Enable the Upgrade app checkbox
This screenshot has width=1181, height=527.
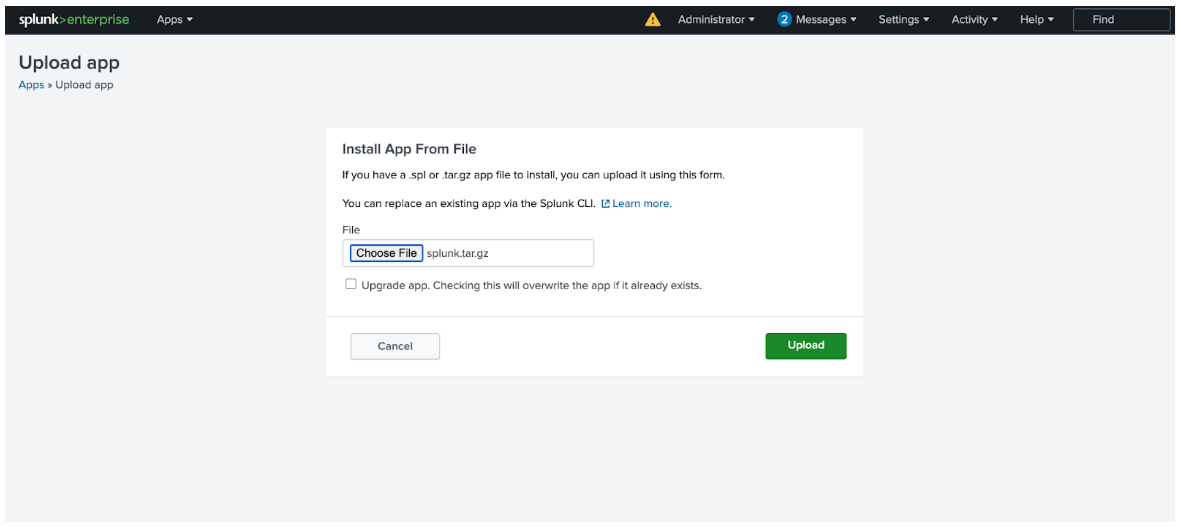351,284
